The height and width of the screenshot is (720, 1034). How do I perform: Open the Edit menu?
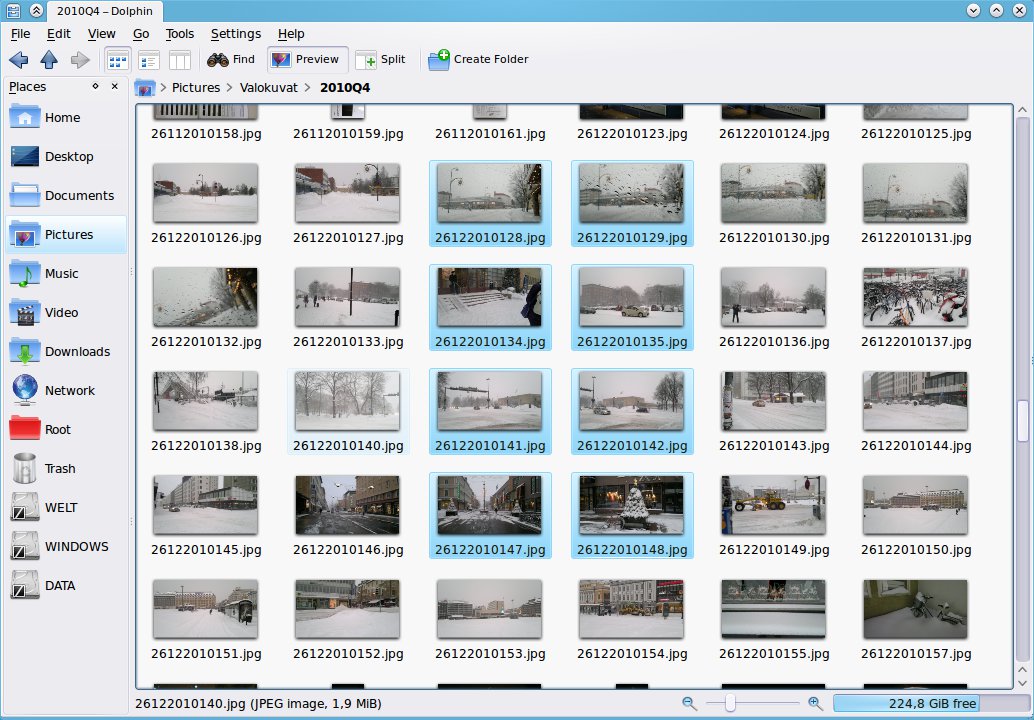(59, 34)
